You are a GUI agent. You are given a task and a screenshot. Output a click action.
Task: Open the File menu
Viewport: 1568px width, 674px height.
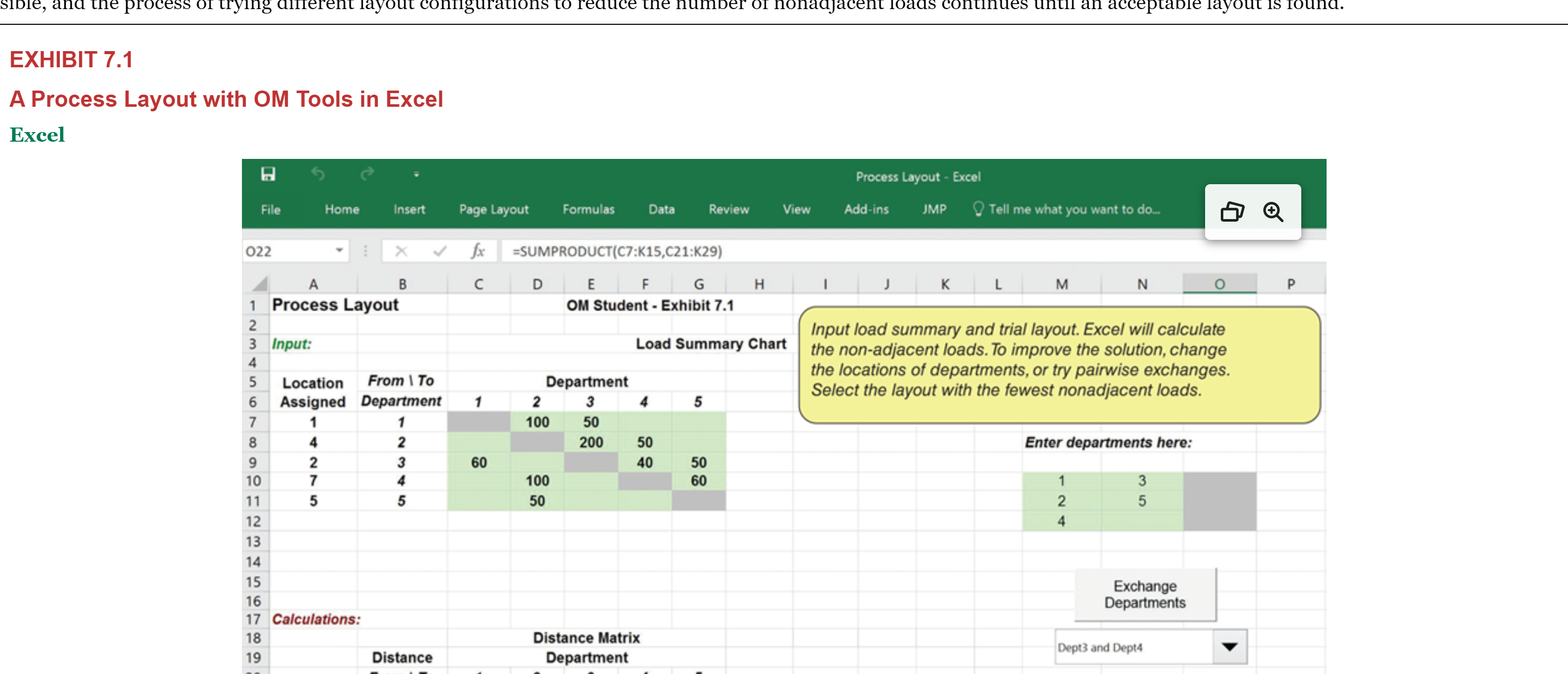click(x=270, y=209)
